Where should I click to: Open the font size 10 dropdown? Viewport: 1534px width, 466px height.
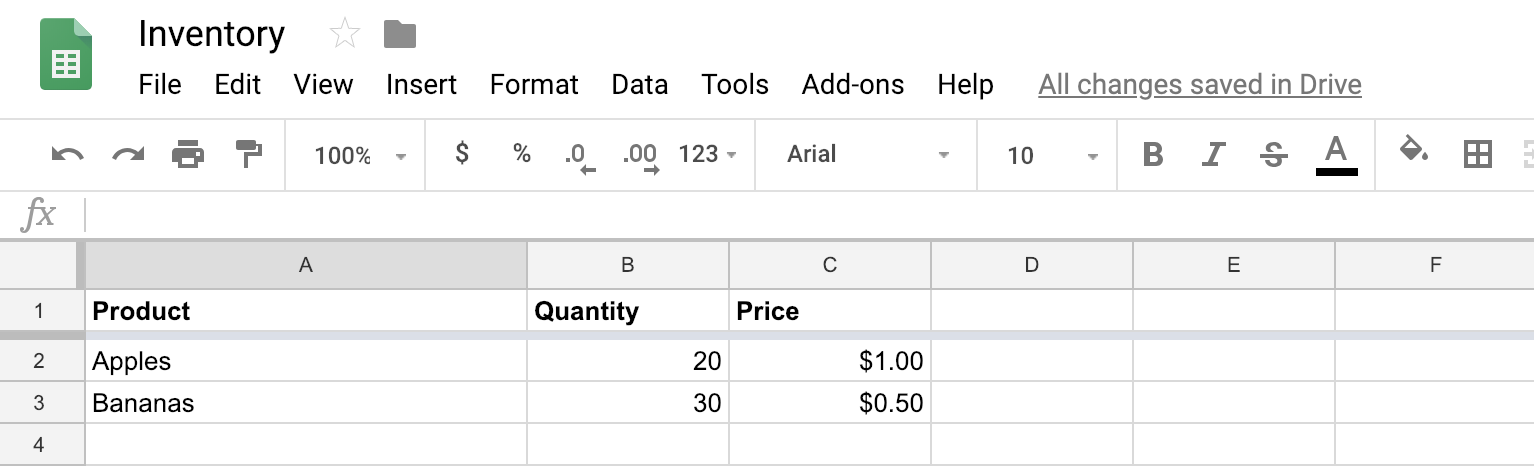[x=1052, y=155]
